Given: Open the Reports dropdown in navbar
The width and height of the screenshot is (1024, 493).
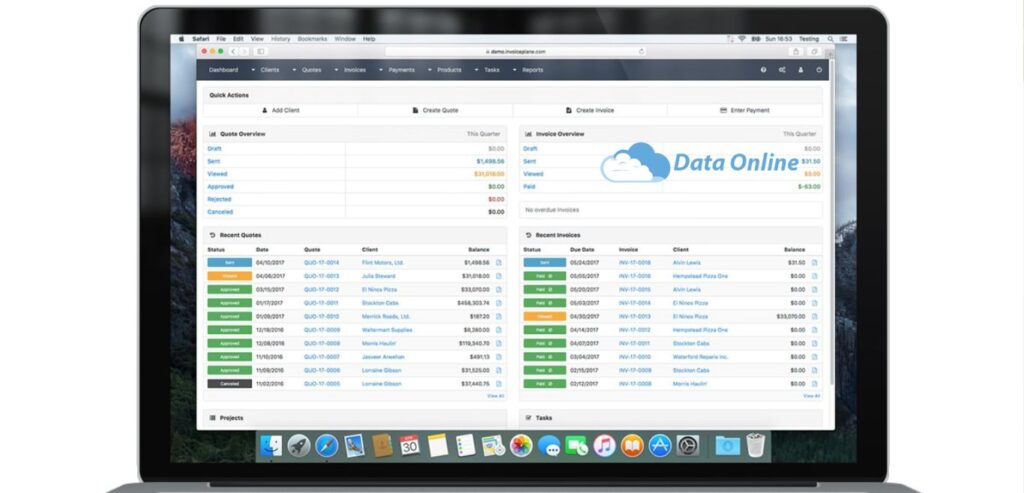Looking at the screenshot, I should click(532, 70).
